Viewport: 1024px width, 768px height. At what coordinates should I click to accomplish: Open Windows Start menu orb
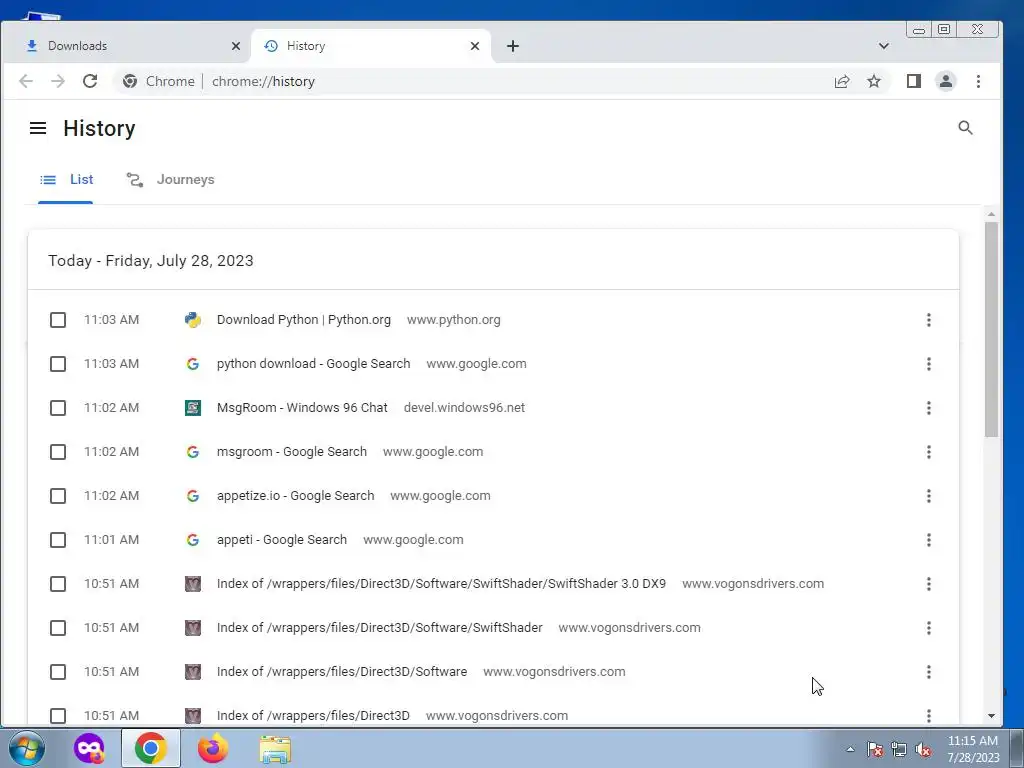(x=27, y=748)
